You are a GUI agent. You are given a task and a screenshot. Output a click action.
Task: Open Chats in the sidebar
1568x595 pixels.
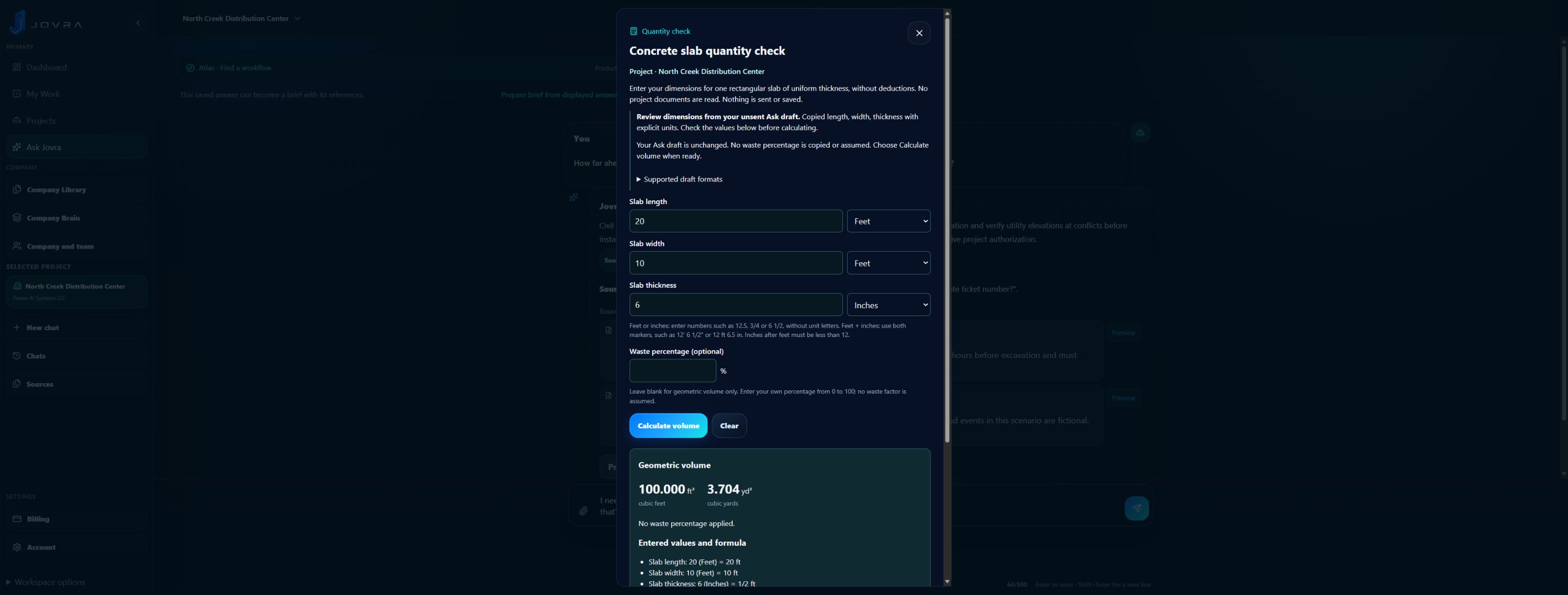tap(76, 356)
